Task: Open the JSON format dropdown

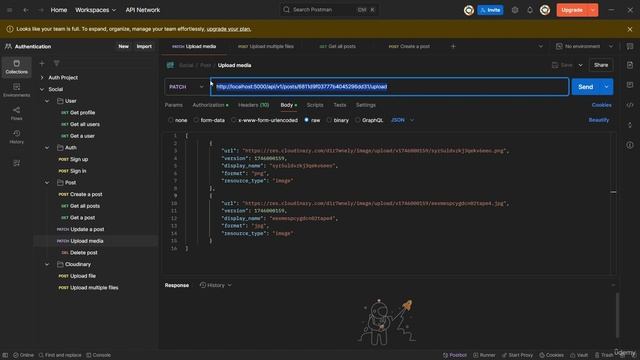Action: click(x=402, y=120)
